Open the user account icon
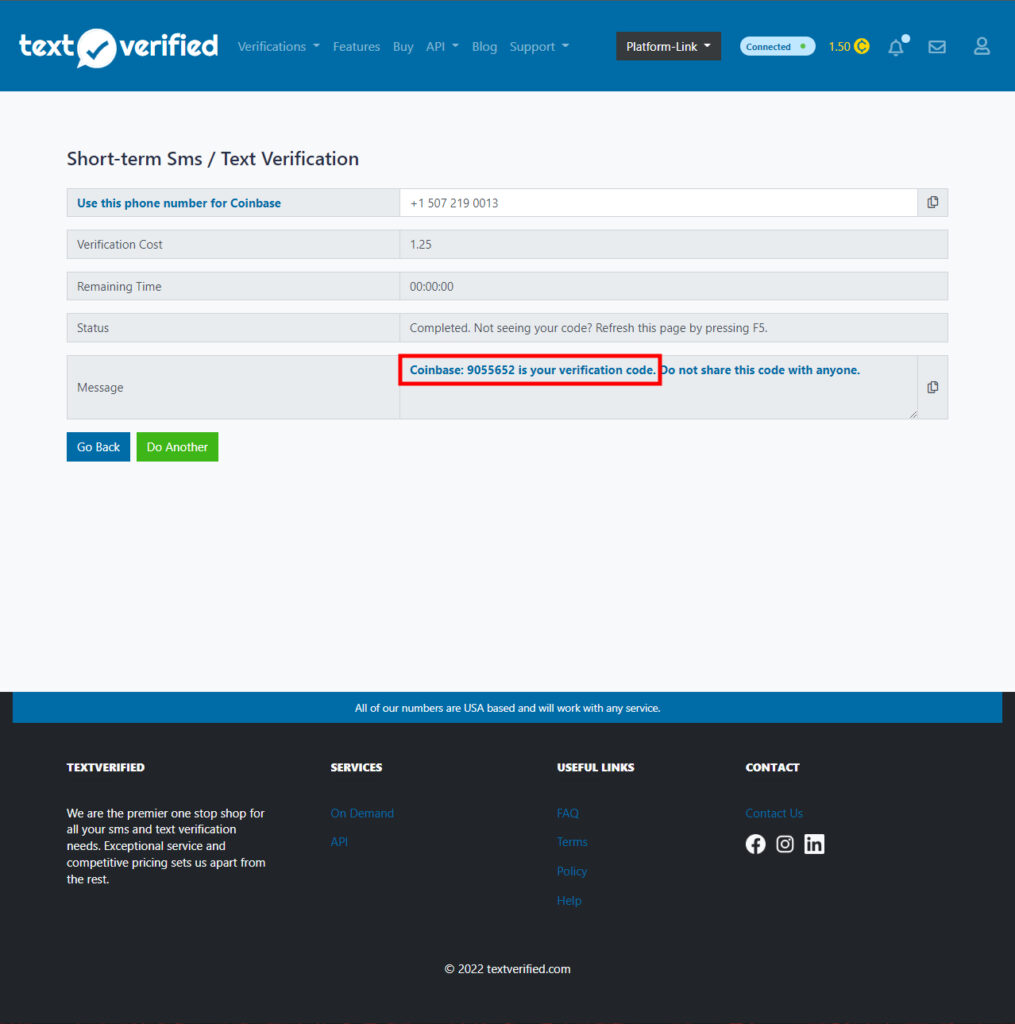This screenshot has height=1024, width=1015. point(982,46)
